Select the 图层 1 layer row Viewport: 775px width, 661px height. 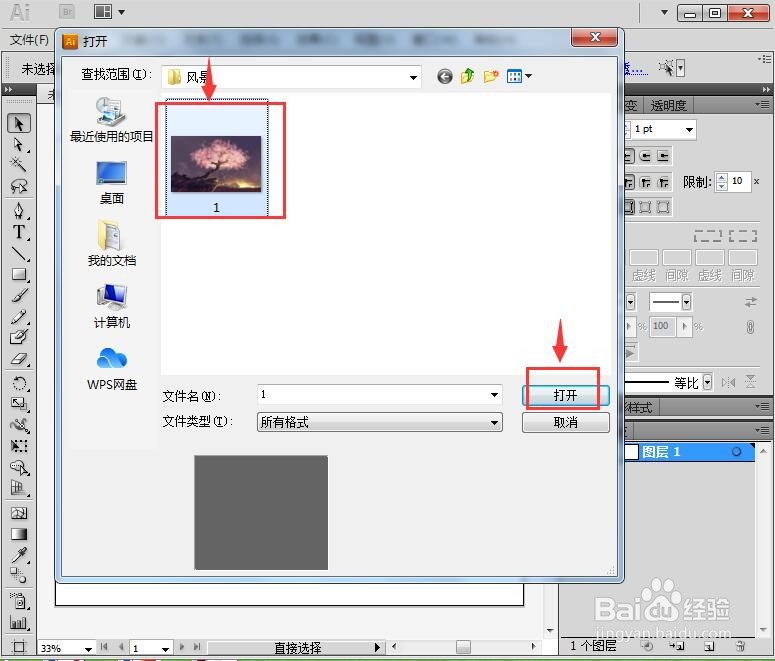point(690,452)
